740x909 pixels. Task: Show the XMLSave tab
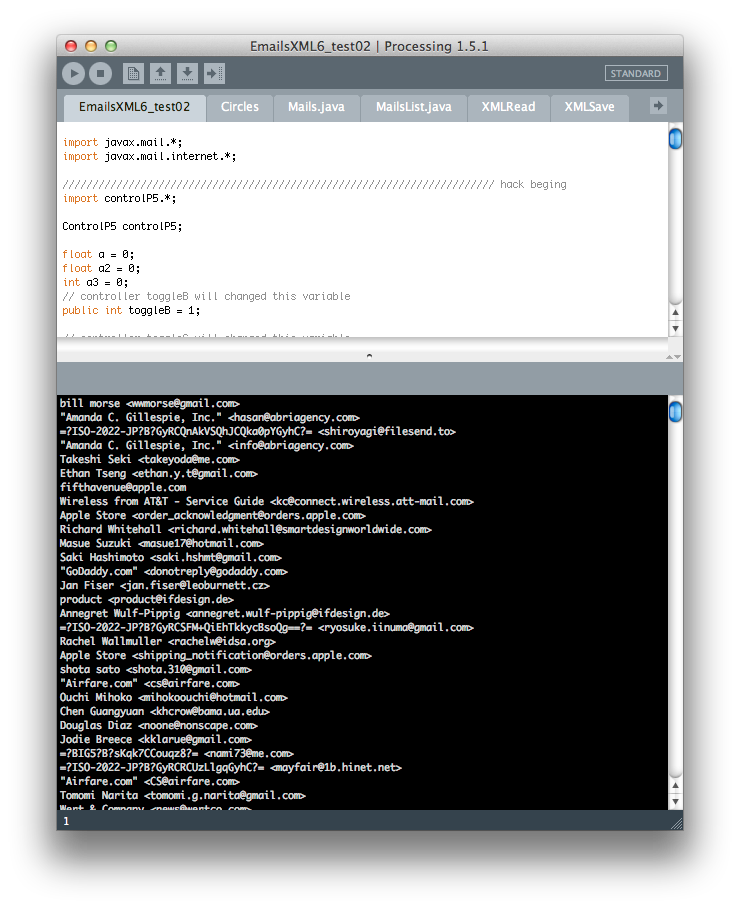(589, 107)
